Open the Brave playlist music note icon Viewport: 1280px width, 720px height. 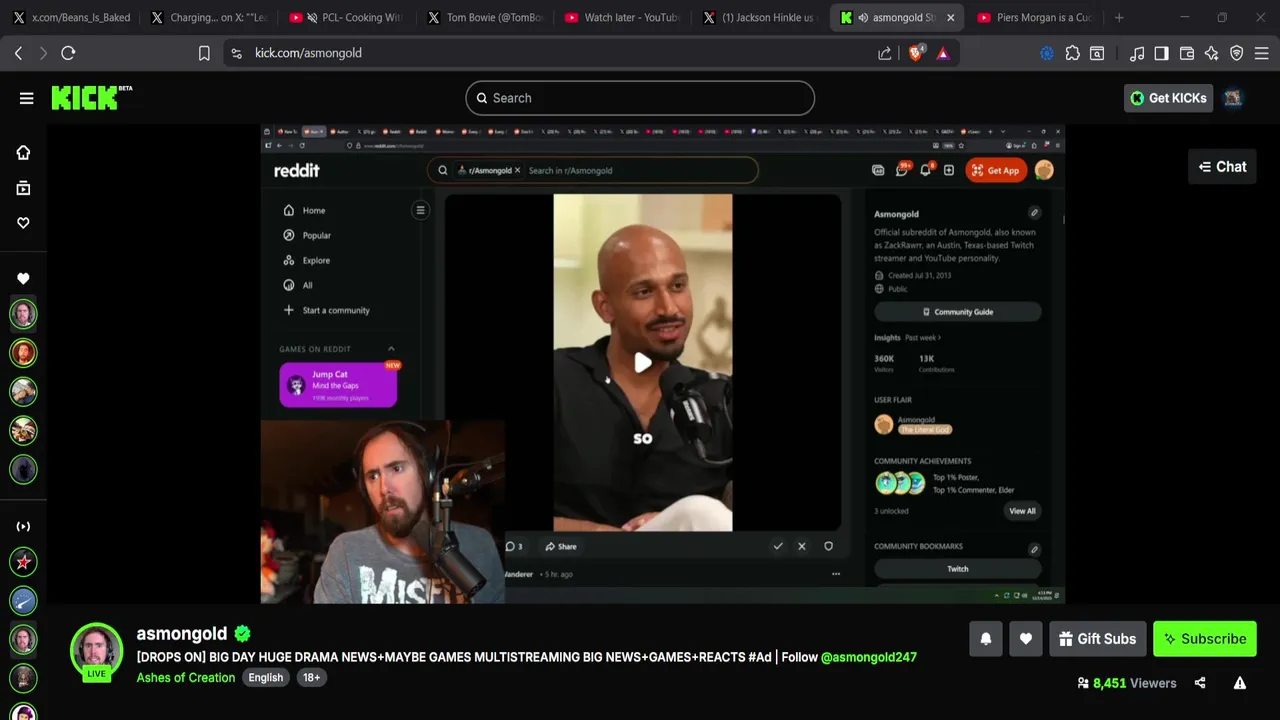tap(1137, 53)
